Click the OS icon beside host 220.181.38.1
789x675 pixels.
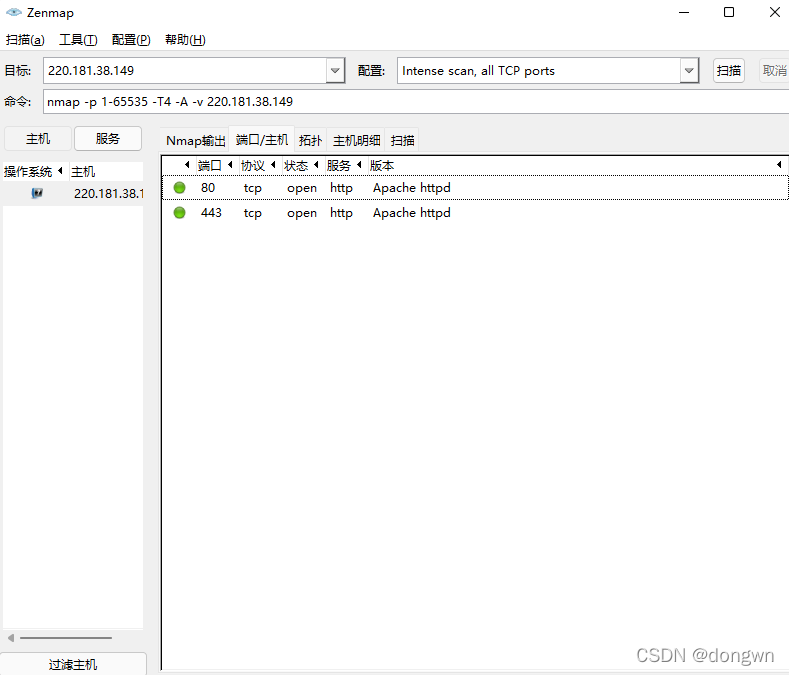pyautogui.click(x=37, y=193)
